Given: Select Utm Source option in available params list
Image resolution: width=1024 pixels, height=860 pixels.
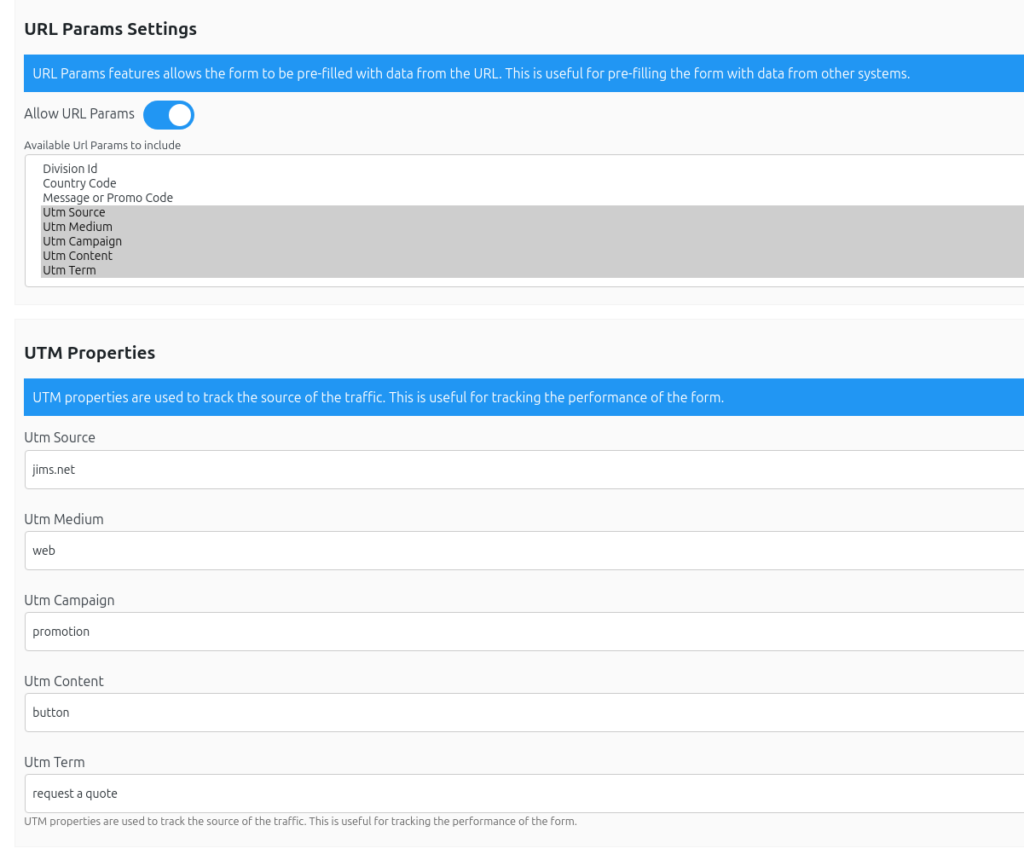Looking at the screenshot, I should (74, 212).
